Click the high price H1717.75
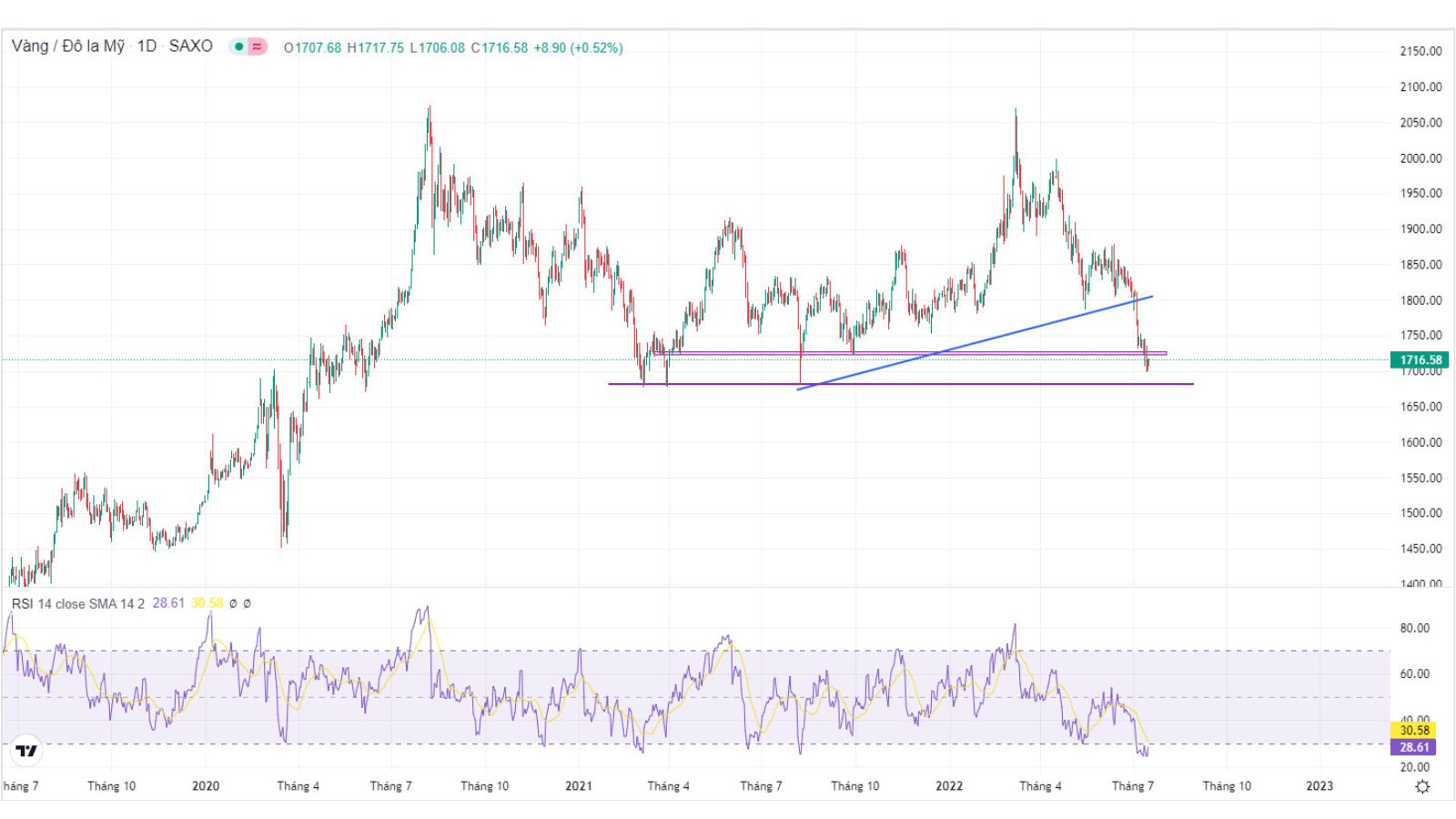 click(375, 47)
